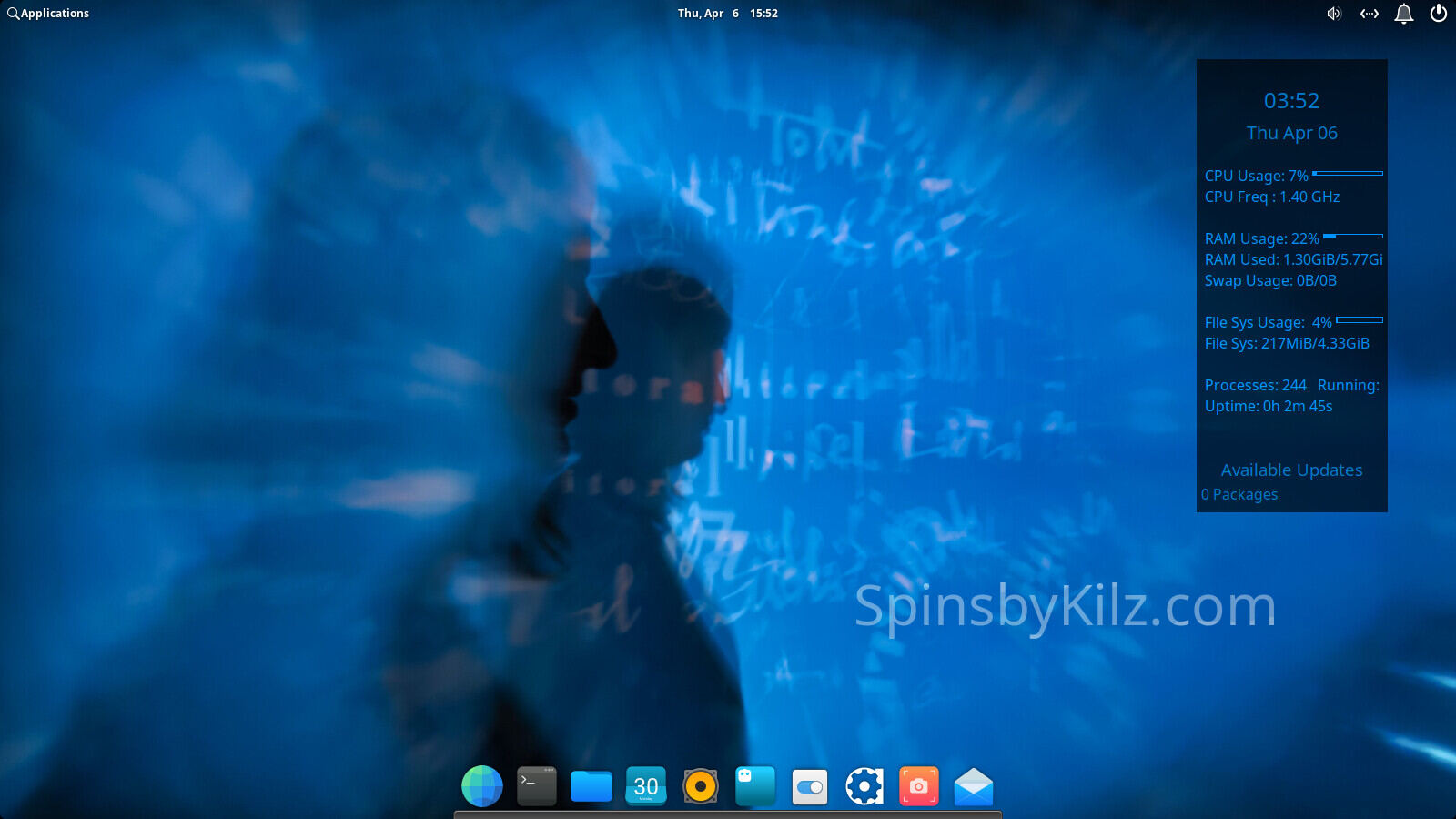Launch the Terminal from the dock
Screen dimensions: 1456x819
[x=537, y=786]
